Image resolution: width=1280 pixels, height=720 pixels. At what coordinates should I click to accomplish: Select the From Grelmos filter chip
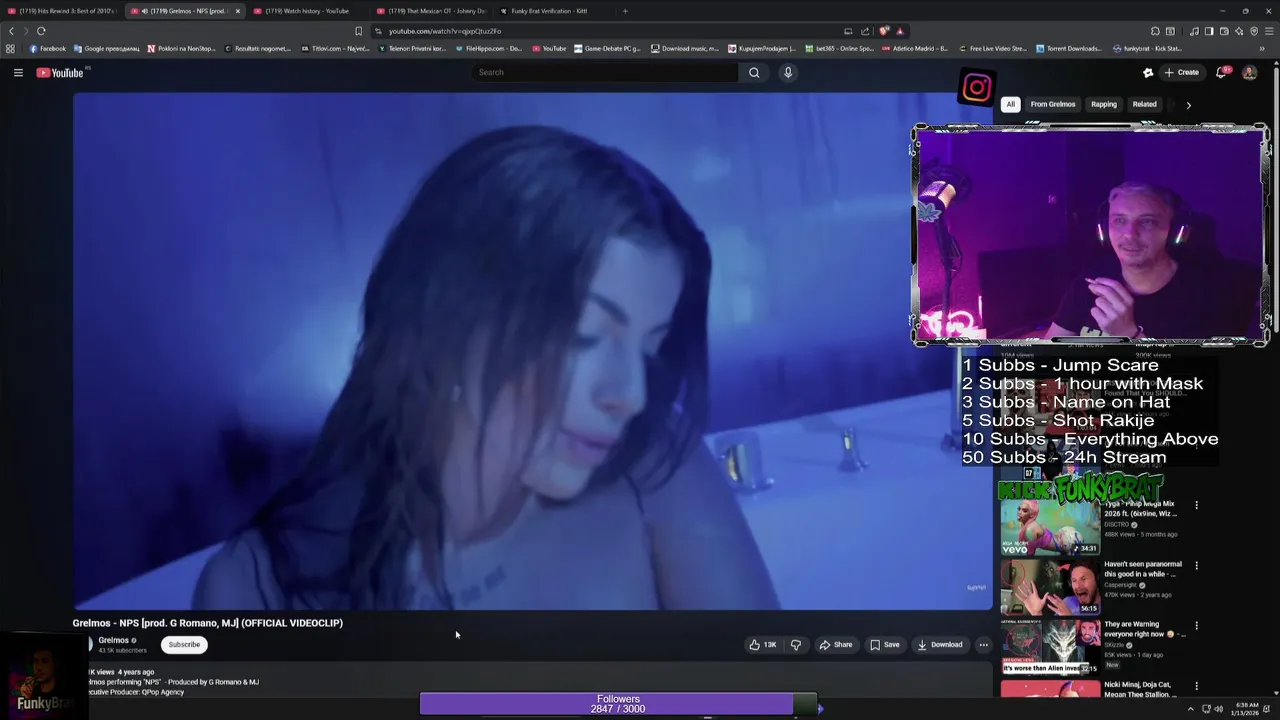click(x=1053, y=104)
